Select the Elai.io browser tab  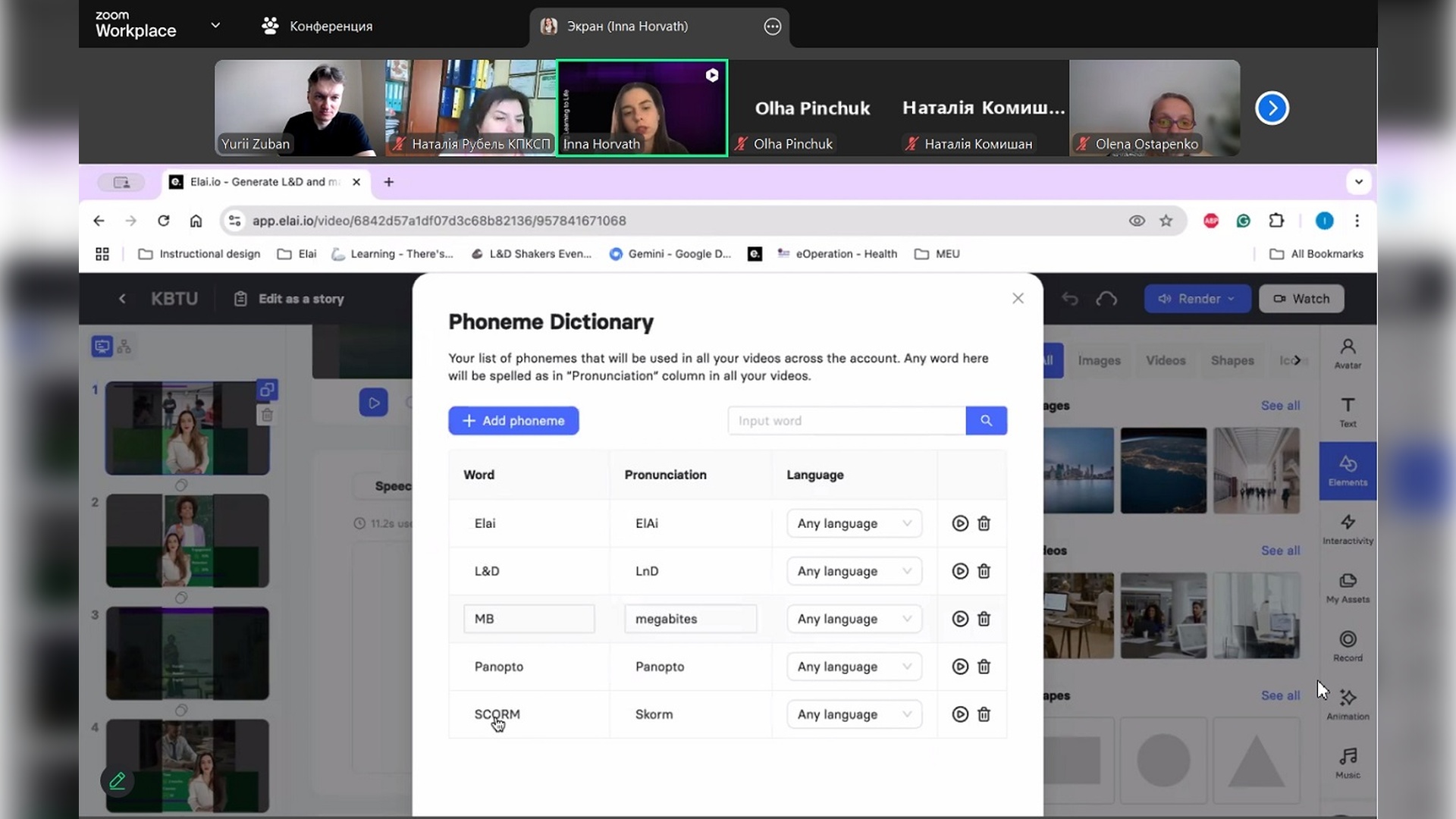pos(265,182)
